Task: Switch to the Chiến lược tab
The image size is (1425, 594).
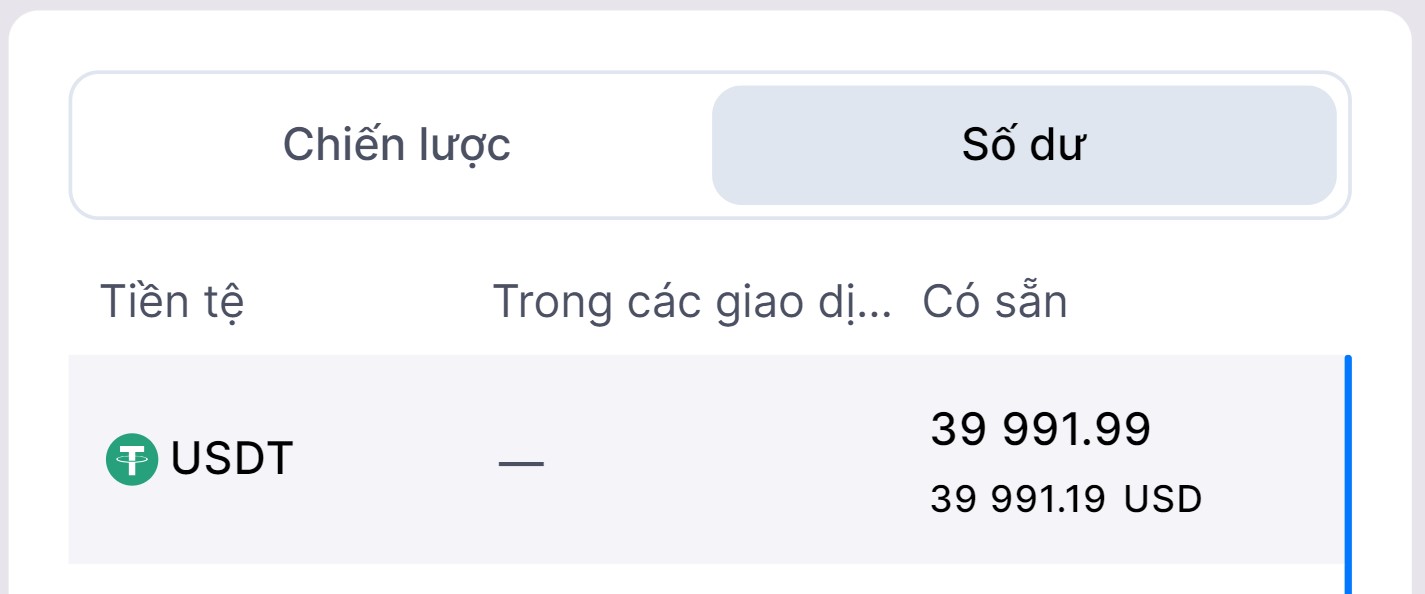Action: pyautogui.click(x=396, y=145)
